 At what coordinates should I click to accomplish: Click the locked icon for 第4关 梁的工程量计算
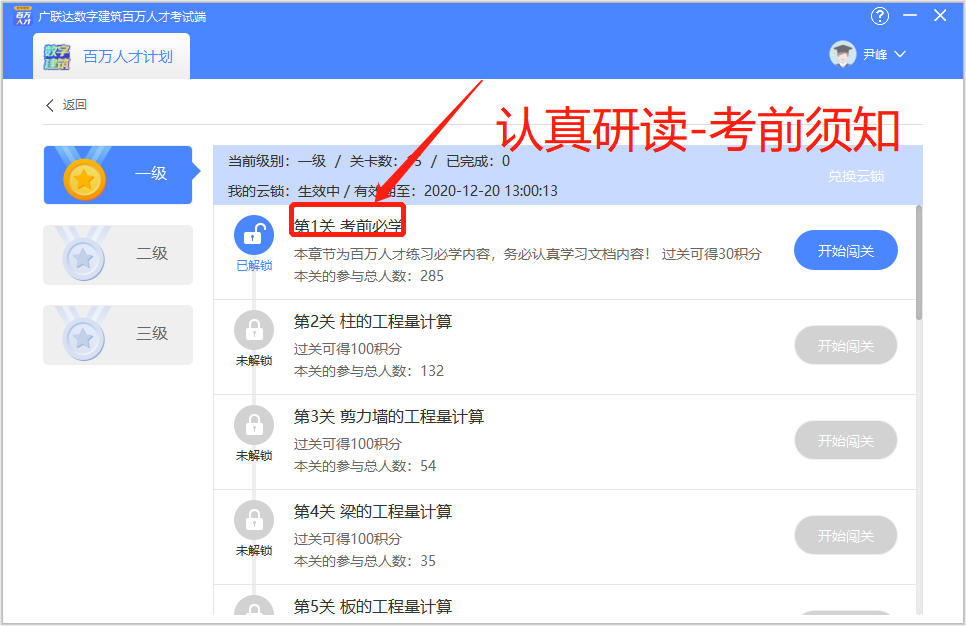point(254,520)
